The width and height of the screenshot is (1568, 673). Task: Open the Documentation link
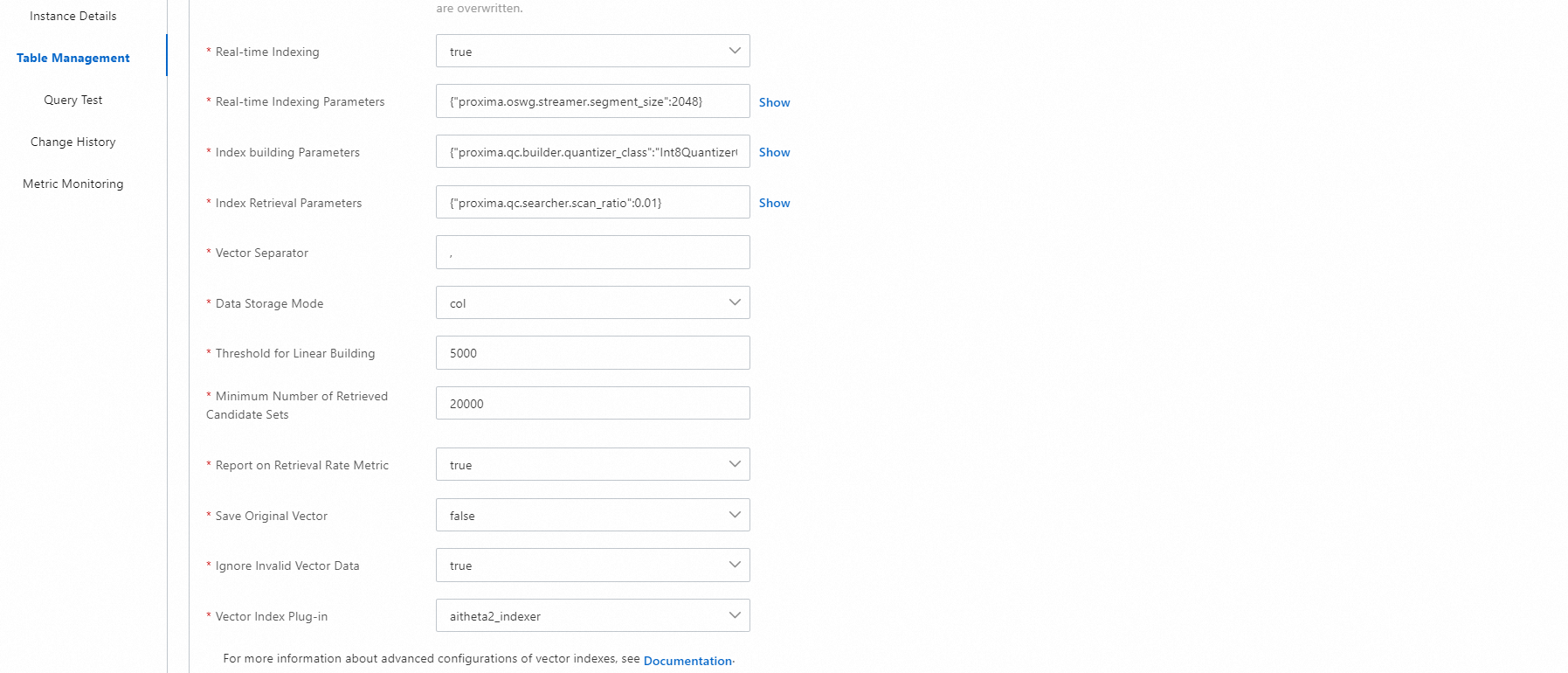[x=687, y=661]
